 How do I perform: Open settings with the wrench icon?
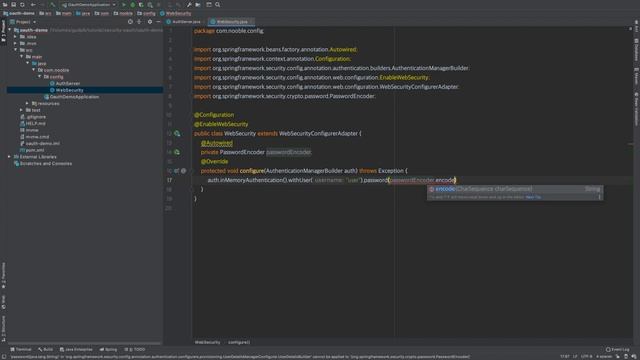[x=189, y=4]
